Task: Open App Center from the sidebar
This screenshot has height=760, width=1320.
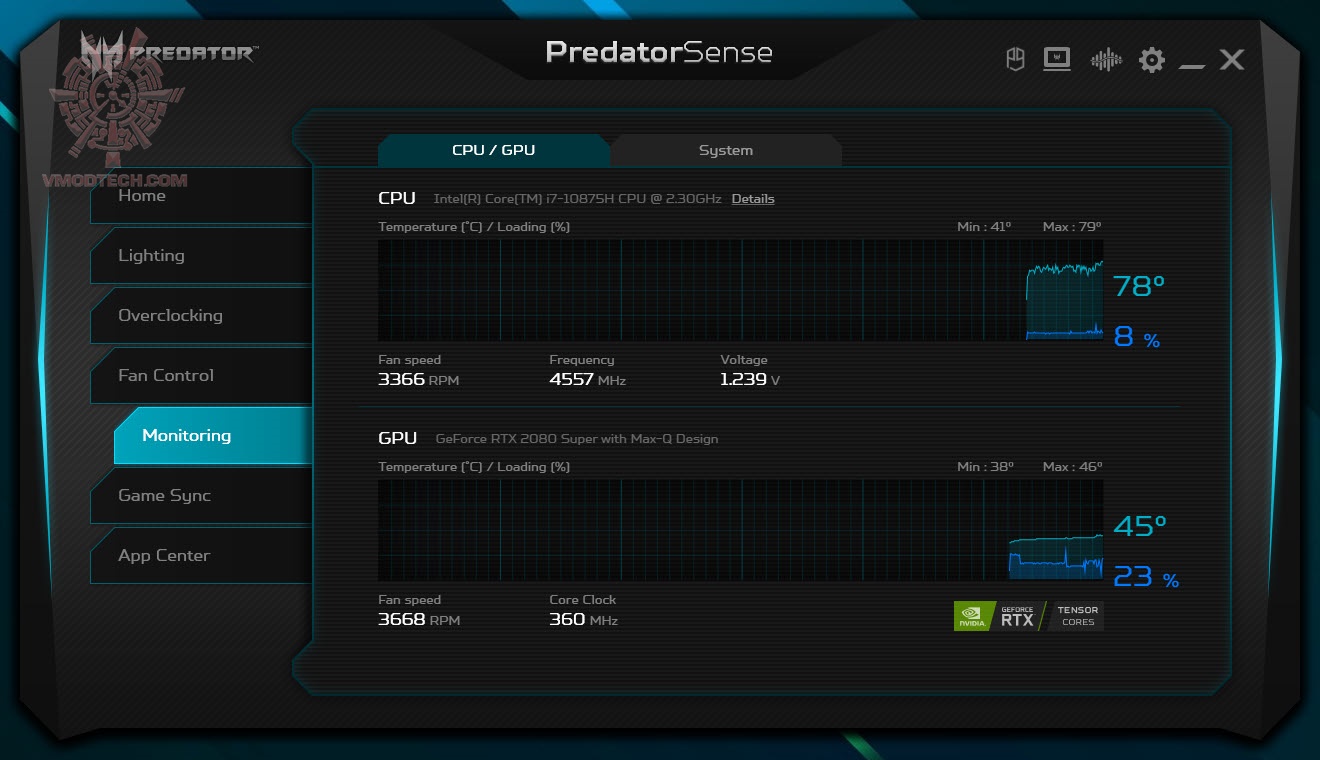Action: (201, 555)
